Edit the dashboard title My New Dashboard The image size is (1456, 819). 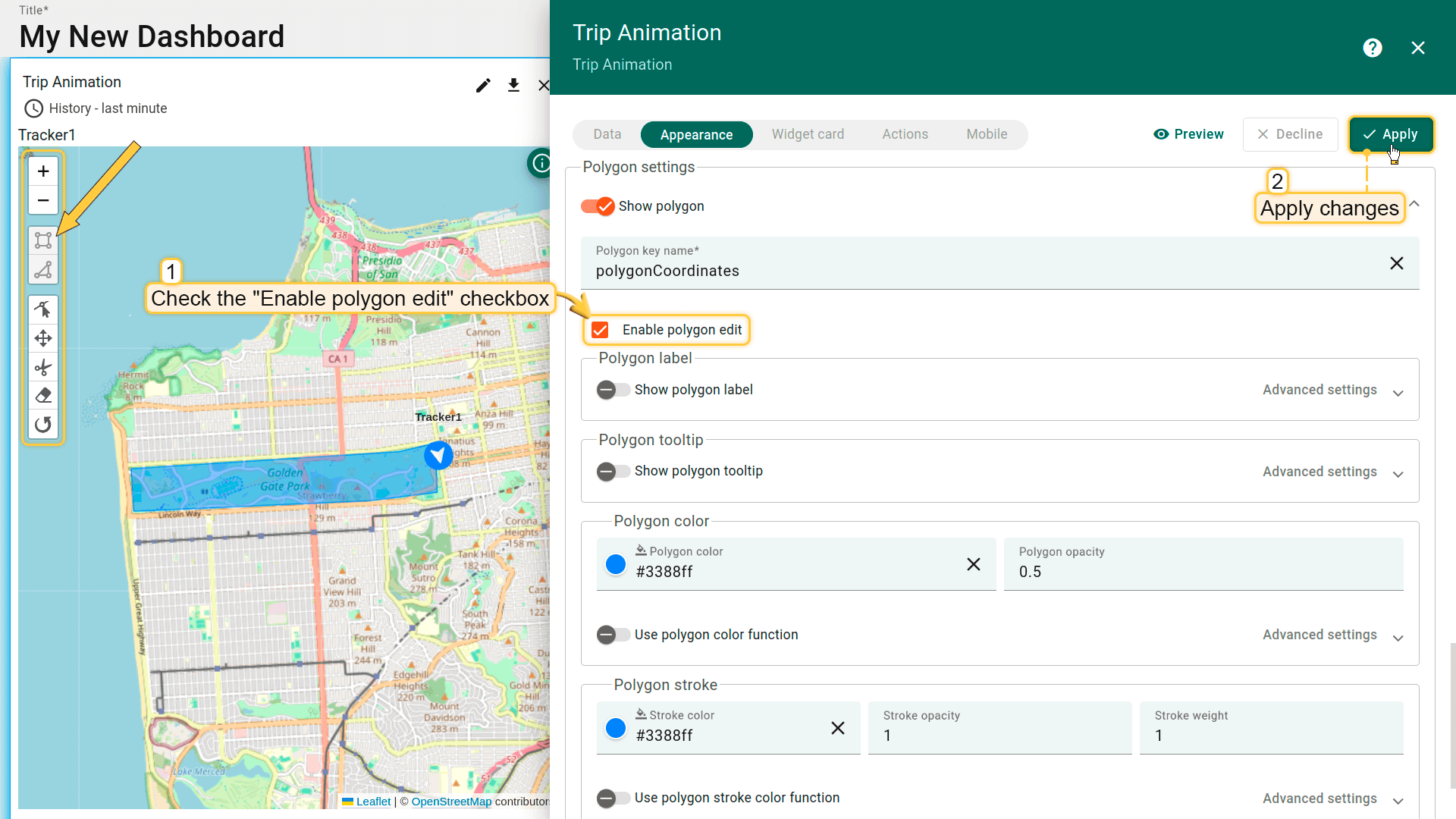(x=152, y=36)
